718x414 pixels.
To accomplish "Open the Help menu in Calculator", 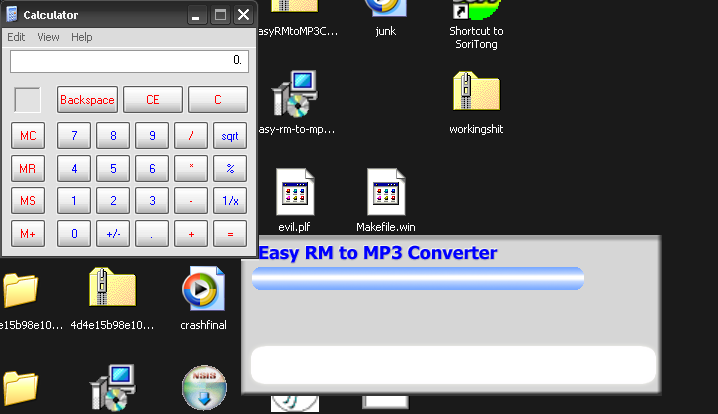I will (82, 37).
